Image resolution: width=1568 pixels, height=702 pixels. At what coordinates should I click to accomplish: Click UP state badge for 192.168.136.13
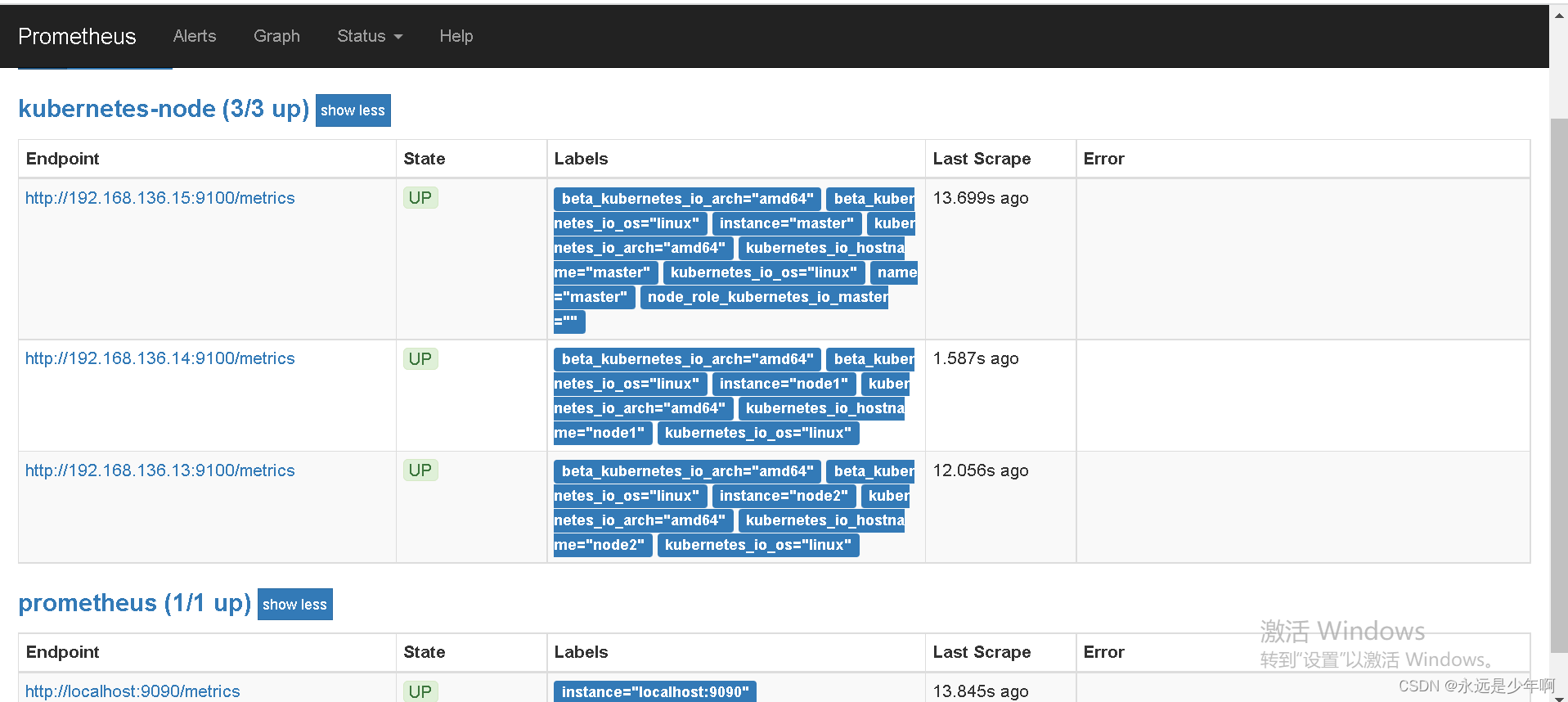(x=420, y=470)
